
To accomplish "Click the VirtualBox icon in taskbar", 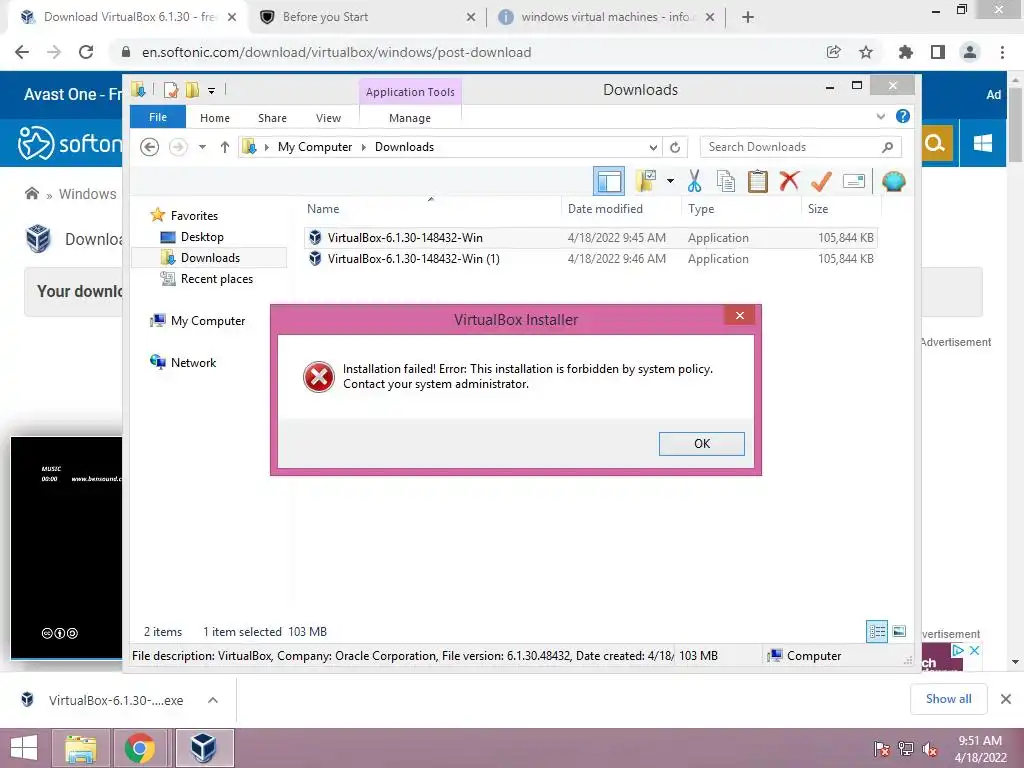I will point(203,748).
